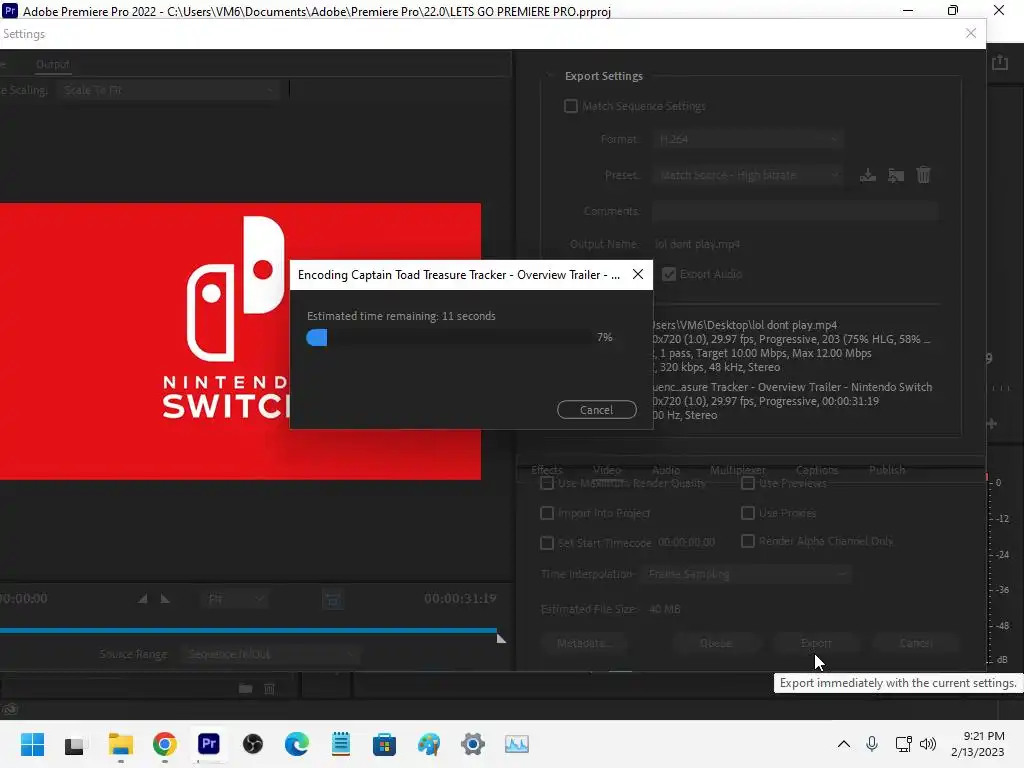Cancel the encoding progress dialog
Screen dimensions: 1024x768
tap(596, 409)
